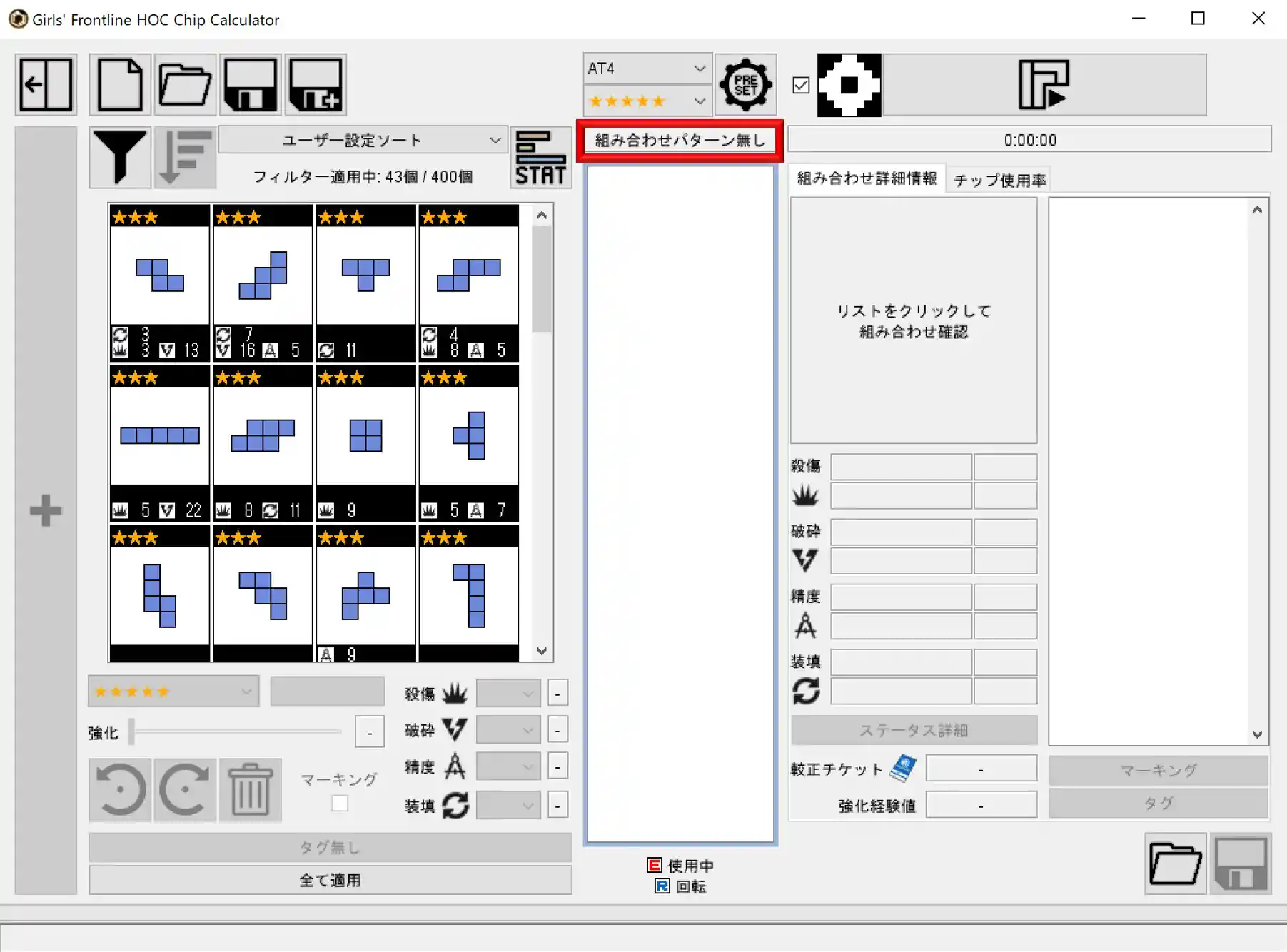Select the square four-block chip with 9
Image resolution: width=1287 pixels, height=952 pixels.
[365, 443]
